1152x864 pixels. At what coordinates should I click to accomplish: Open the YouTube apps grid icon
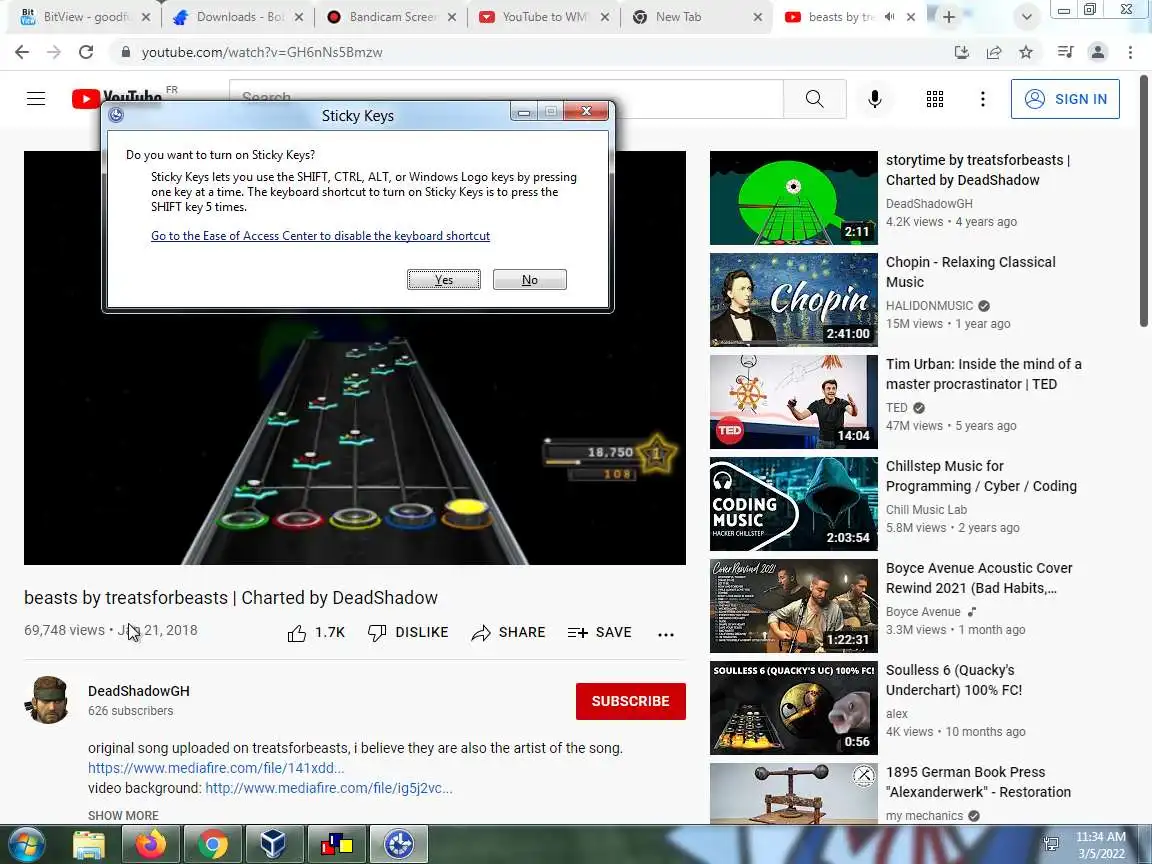pos(935,98)
